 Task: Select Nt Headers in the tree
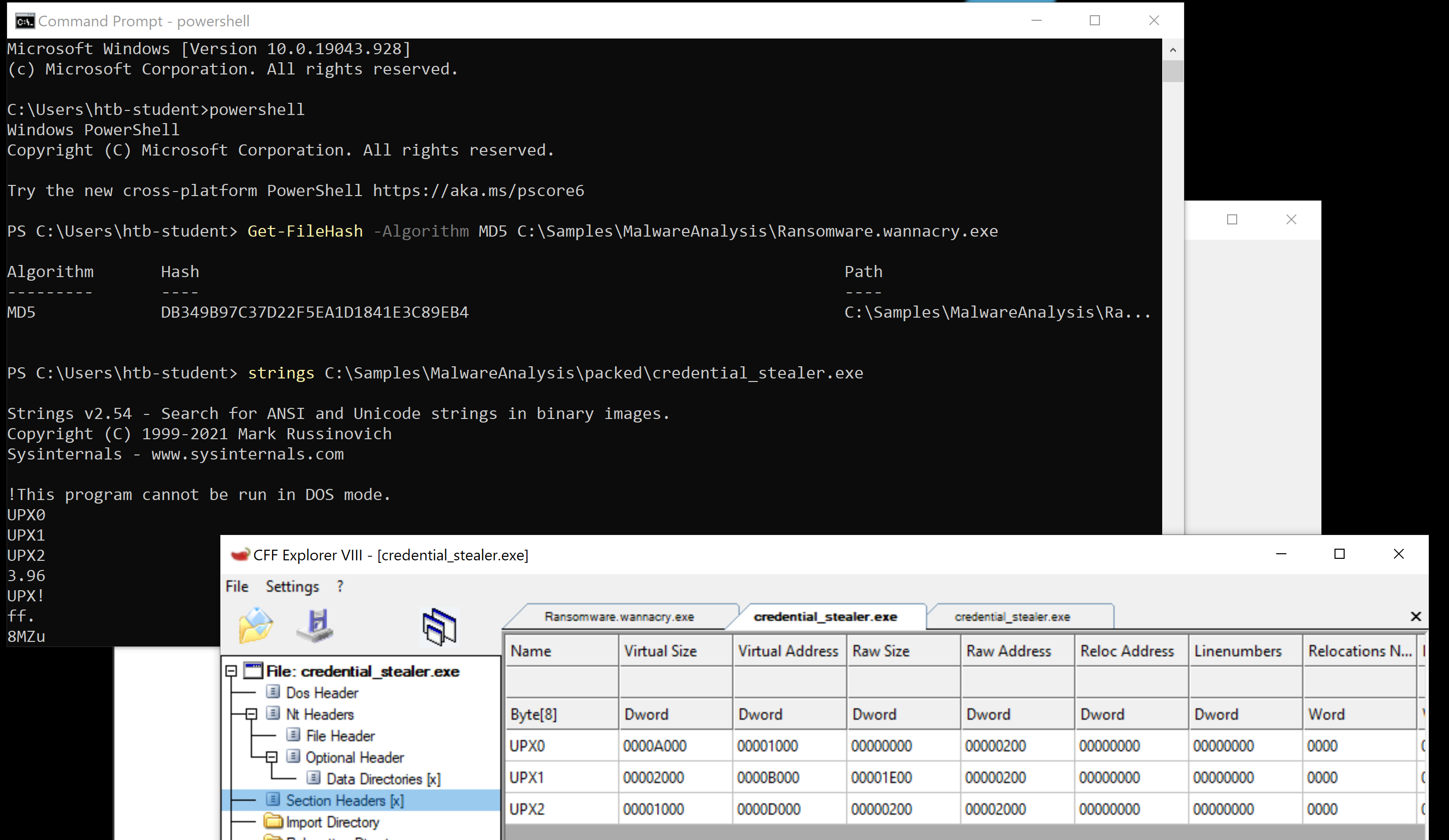pyautogui.click(x=320, y=714)
